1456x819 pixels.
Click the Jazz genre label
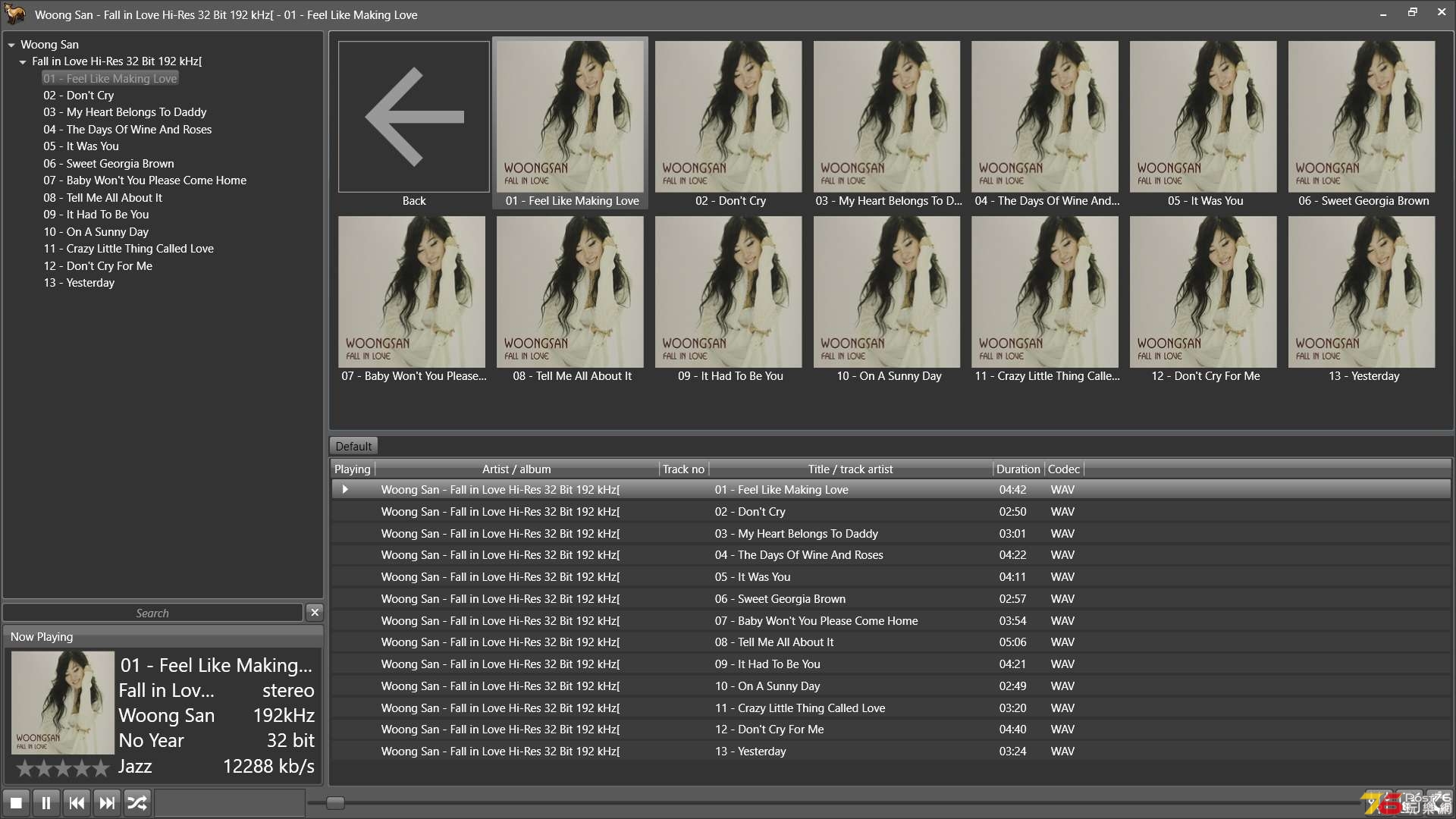point(135,767)
